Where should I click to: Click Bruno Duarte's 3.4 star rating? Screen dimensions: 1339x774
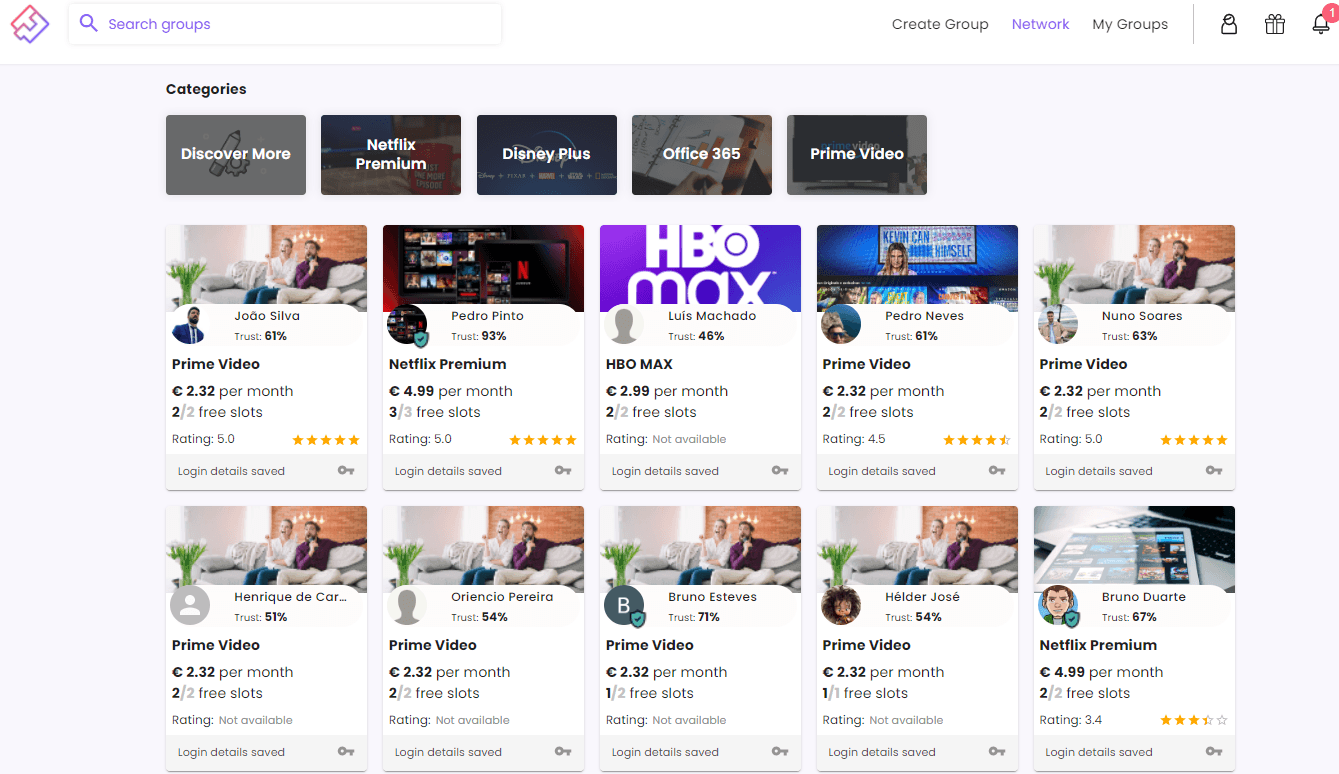(x=1194, y=720)
